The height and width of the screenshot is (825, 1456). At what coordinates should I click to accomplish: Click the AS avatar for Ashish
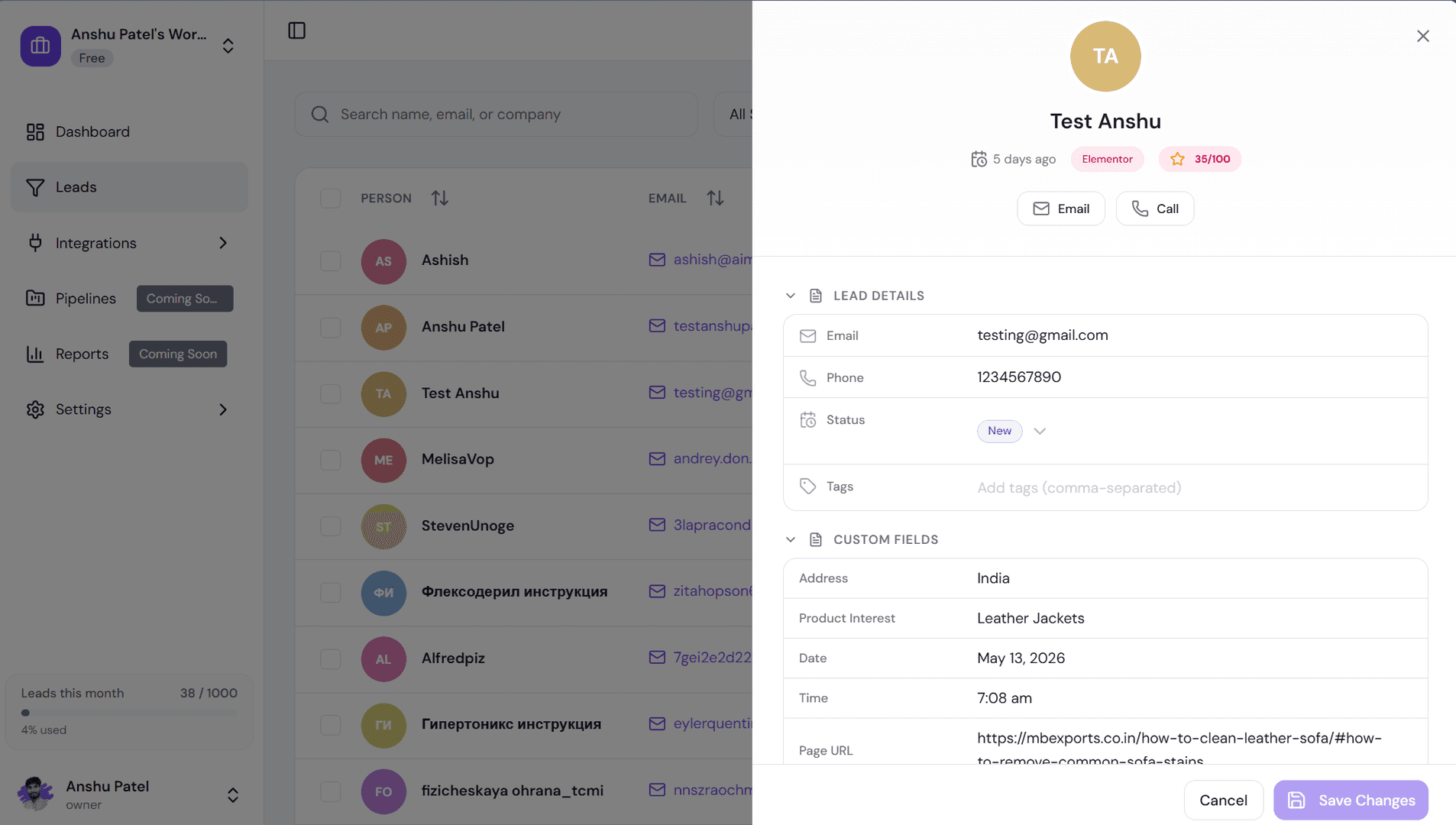point(383,261)
